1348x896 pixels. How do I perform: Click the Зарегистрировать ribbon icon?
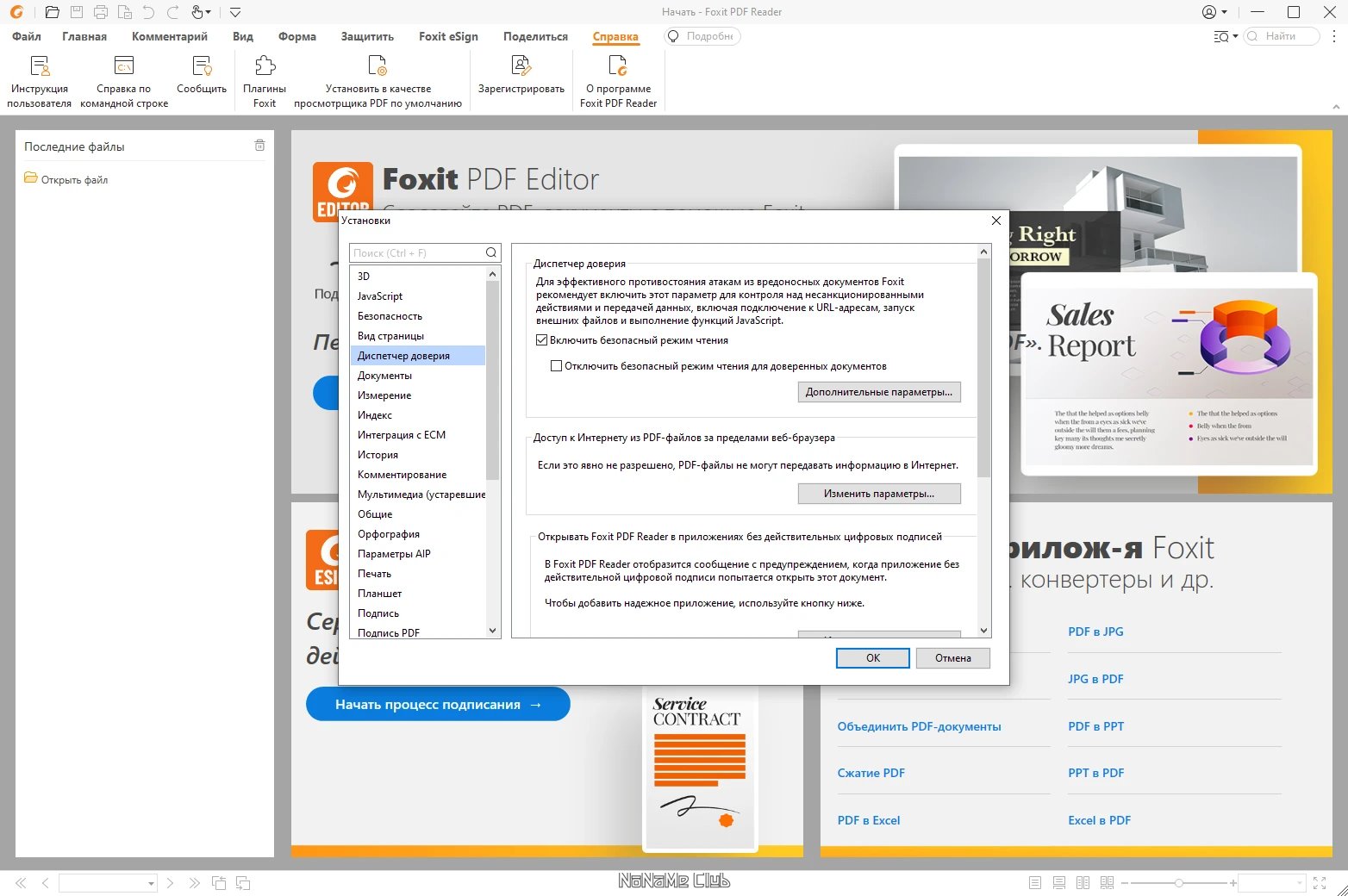[x=520, y=79]
